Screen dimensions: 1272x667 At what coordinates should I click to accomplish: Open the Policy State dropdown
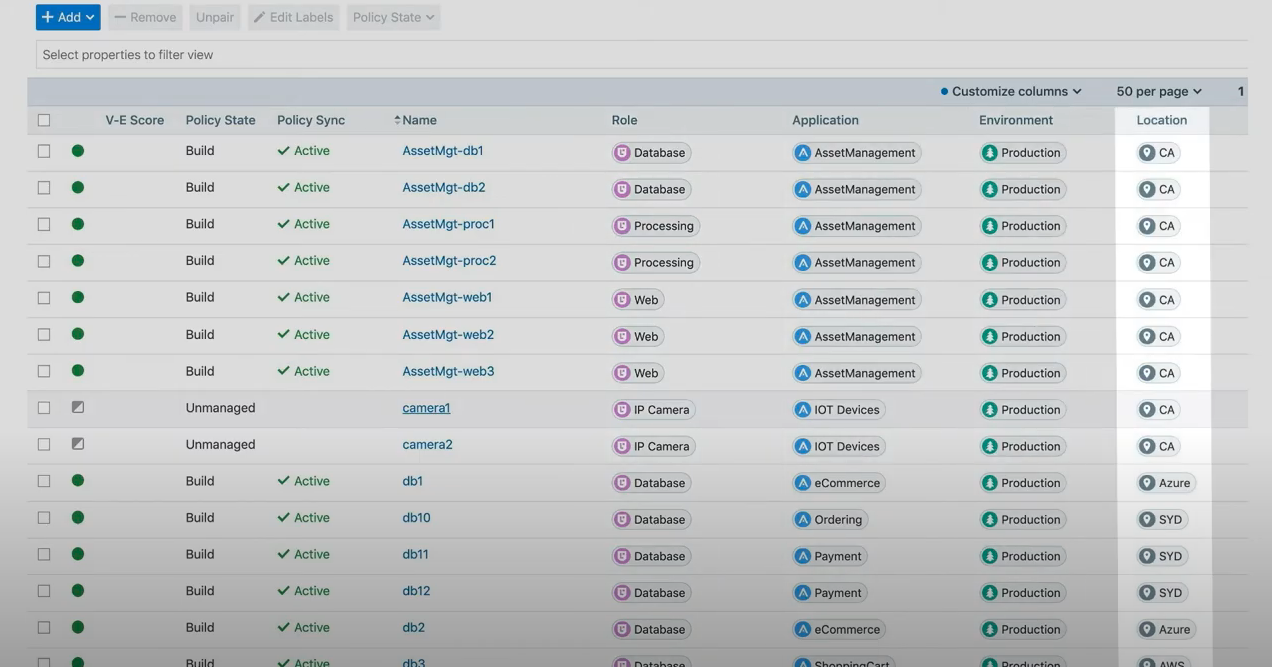pos(393,17)
